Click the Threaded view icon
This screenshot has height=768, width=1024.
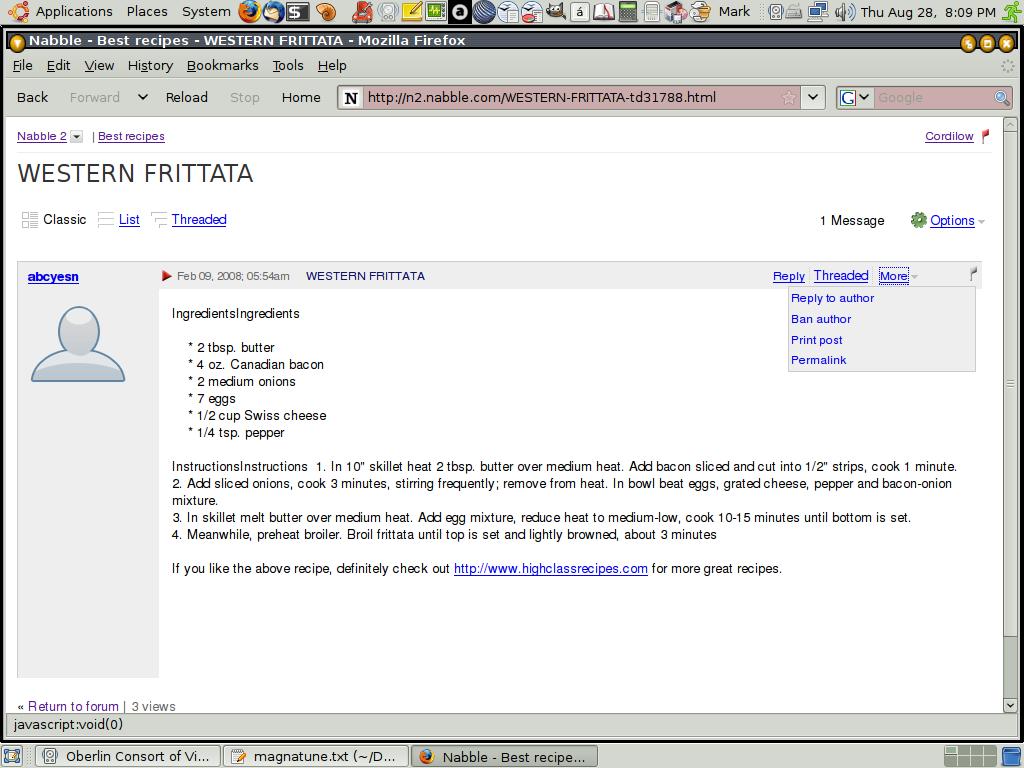(159, 220)
